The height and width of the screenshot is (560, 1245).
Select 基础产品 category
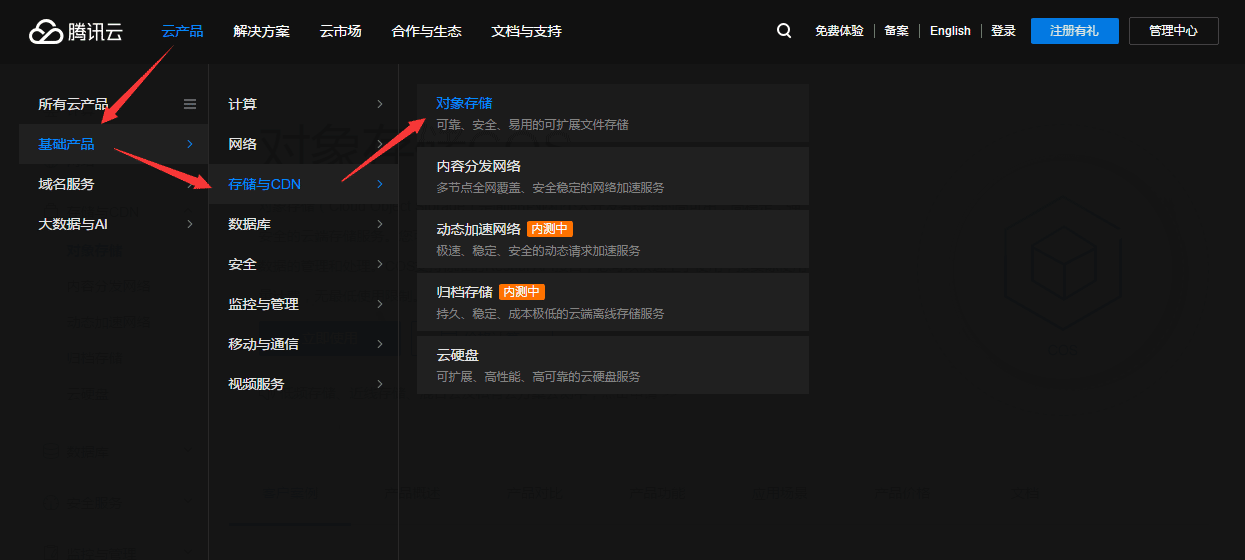66,144
